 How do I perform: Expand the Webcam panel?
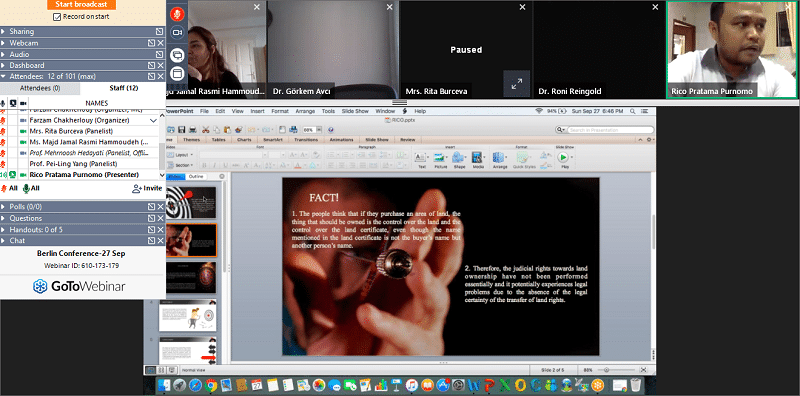point(83,43)
